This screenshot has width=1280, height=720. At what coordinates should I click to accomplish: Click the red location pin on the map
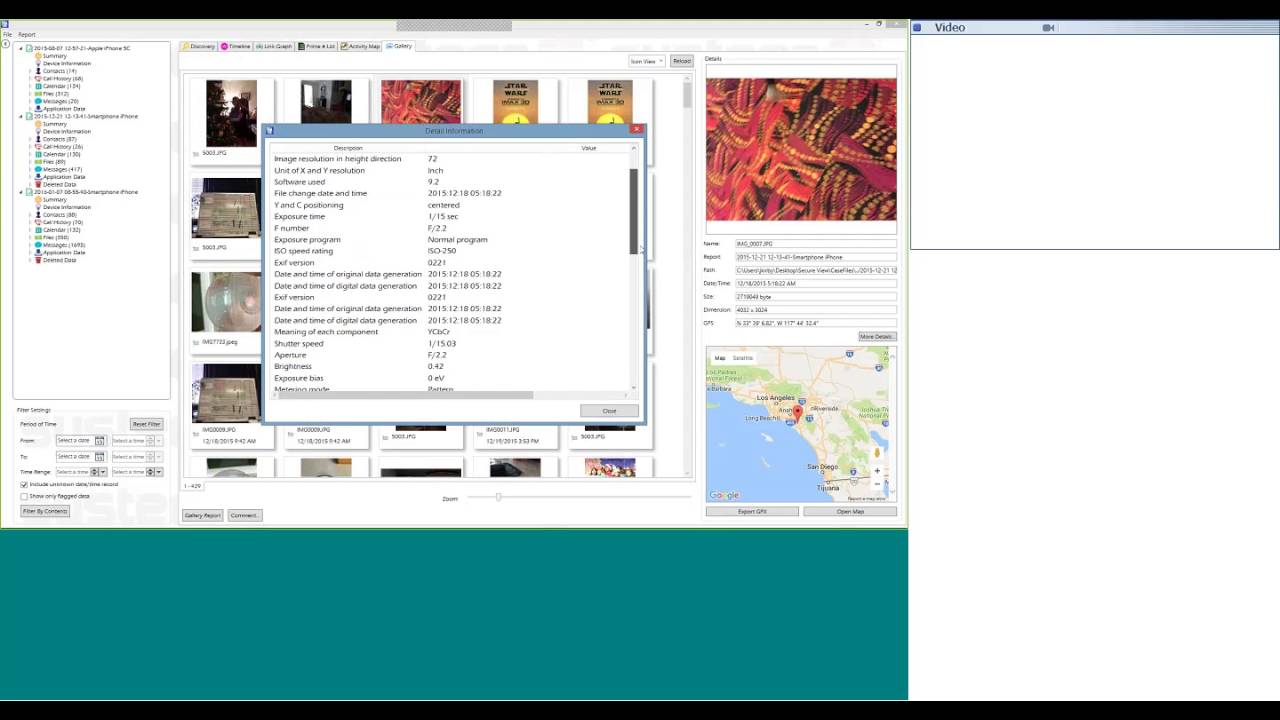[797, 413]
